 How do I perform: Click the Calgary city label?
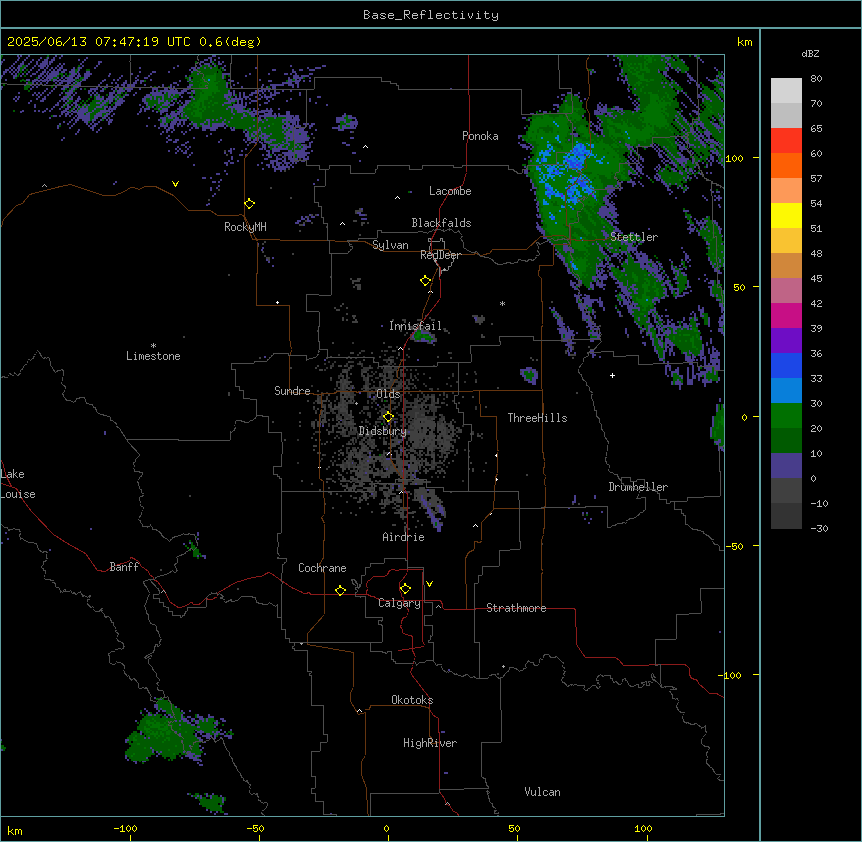(399, 603)
